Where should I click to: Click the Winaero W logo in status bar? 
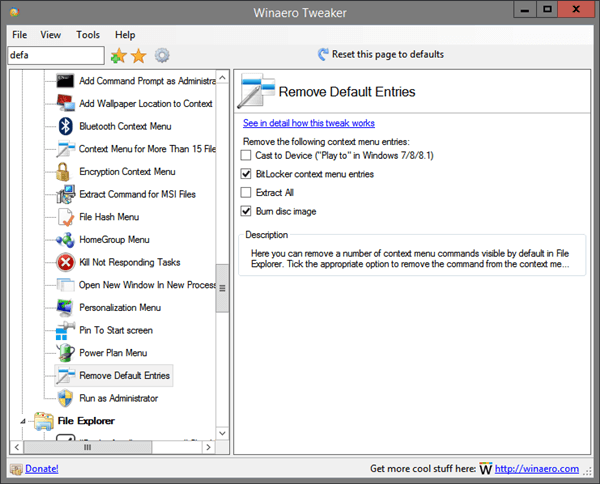[486, 469]
